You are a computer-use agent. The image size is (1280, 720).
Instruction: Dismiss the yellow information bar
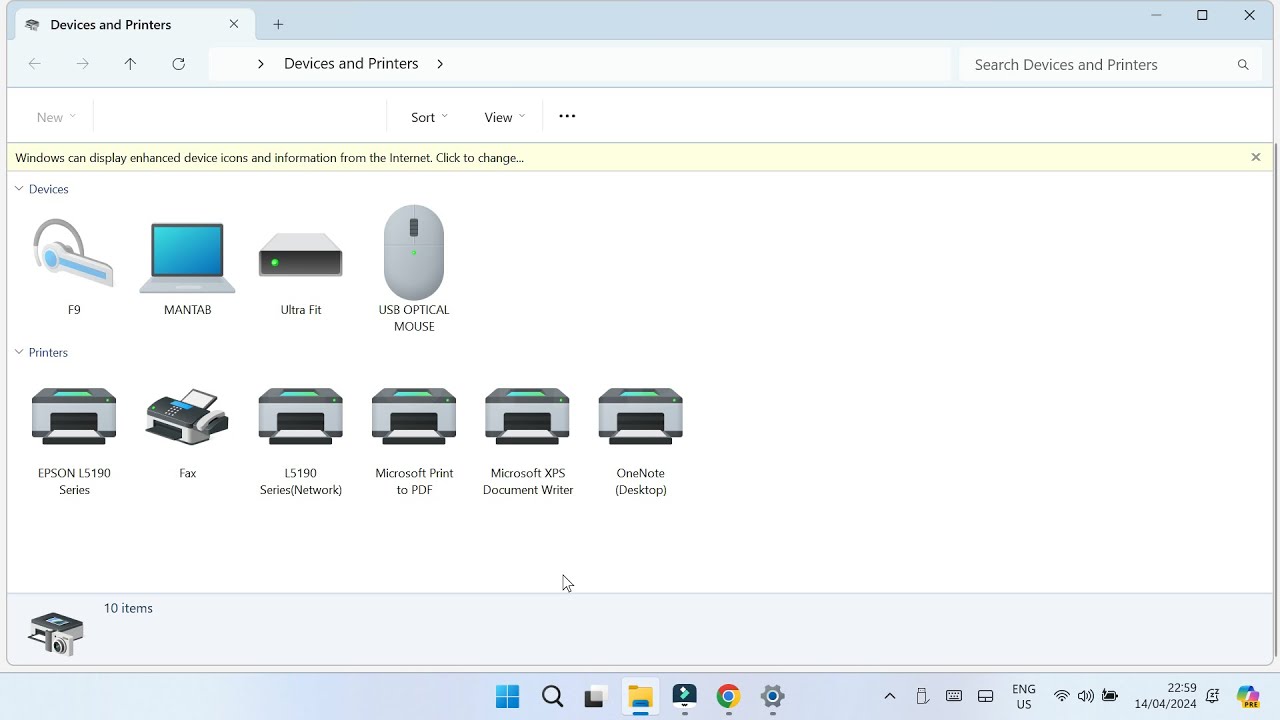click(1256, 157)
